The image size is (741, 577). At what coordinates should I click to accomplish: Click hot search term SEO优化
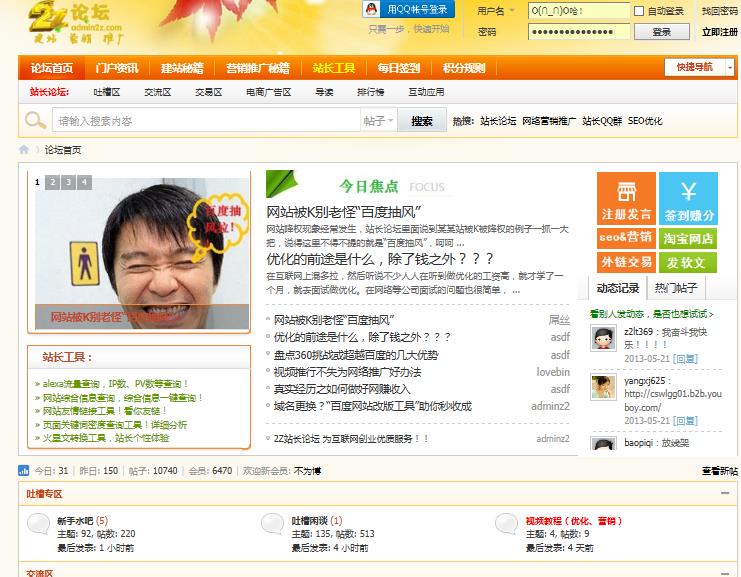645,121
